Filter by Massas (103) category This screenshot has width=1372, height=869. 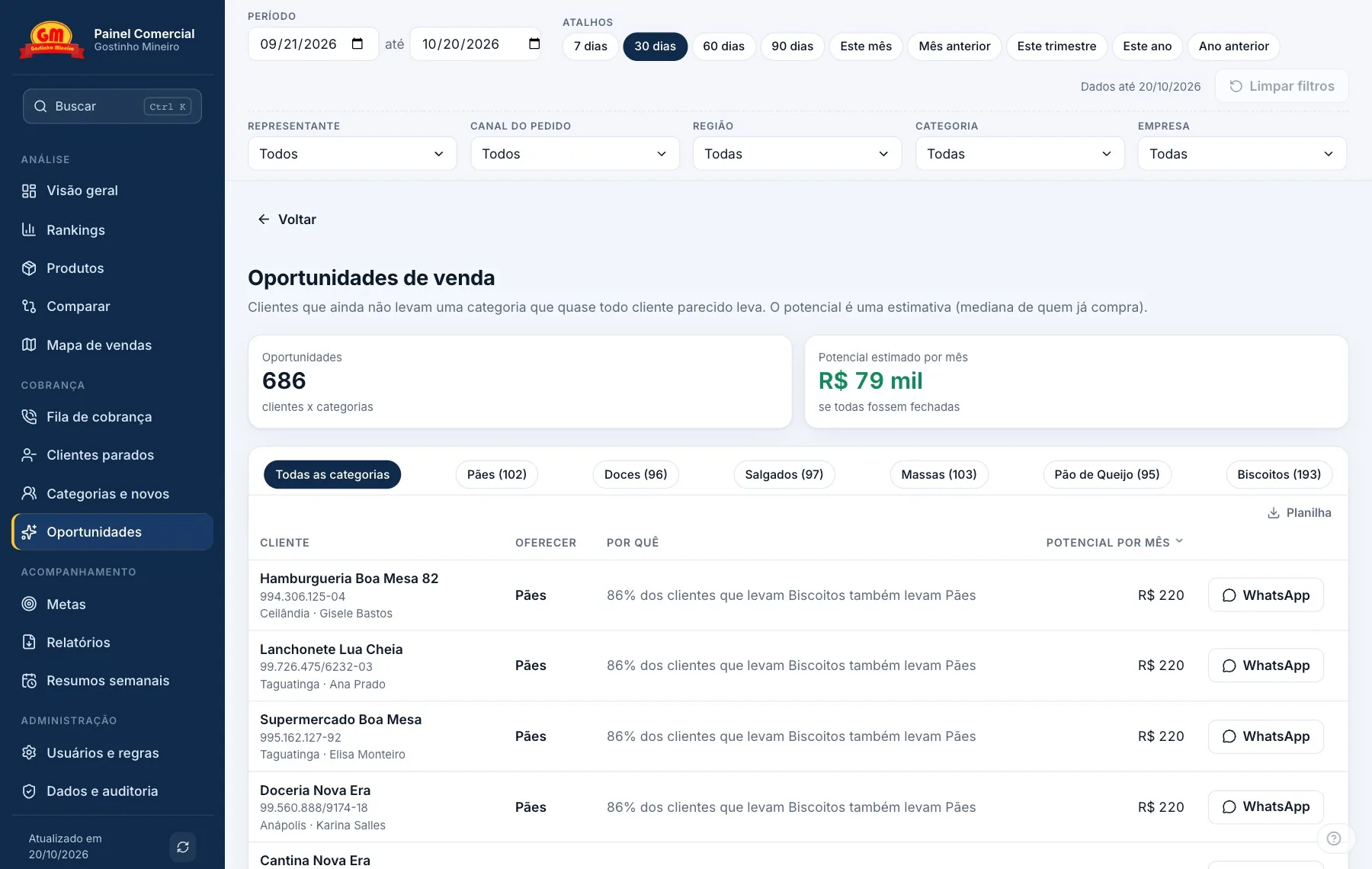pos(939,475)
